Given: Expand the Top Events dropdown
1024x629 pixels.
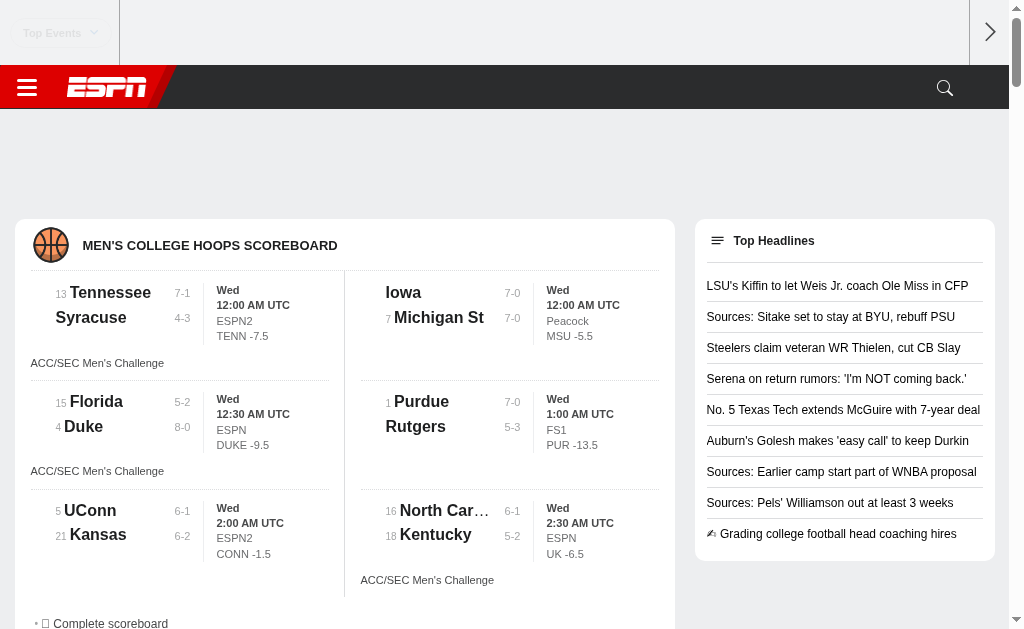Looking at the screenshot, I should click(60, 33).
